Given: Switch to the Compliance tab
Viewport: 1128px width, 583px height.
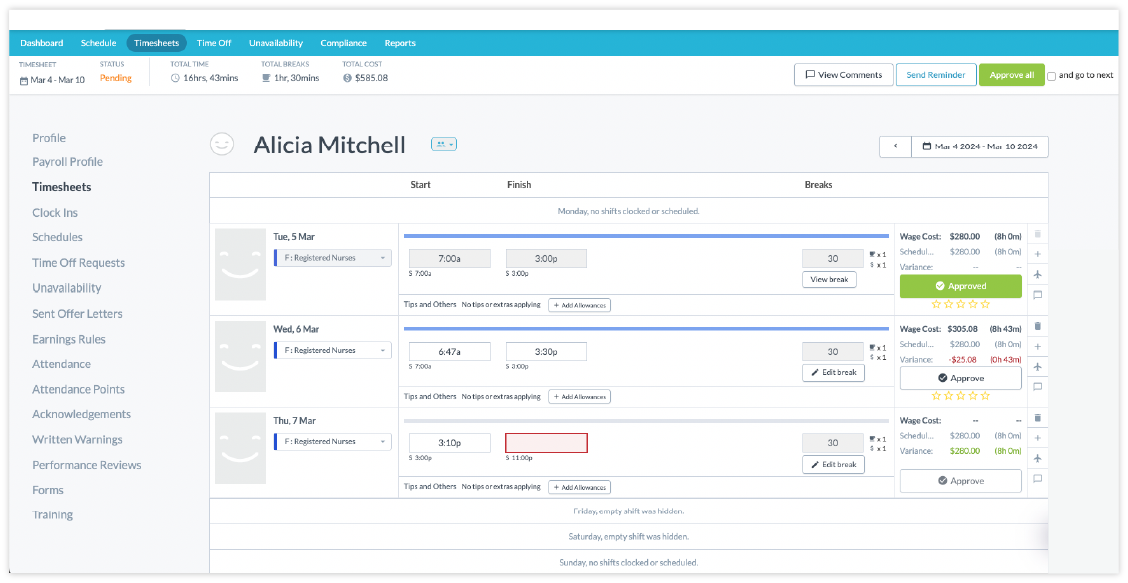Looking at the screenshot, I should point(343,43).
